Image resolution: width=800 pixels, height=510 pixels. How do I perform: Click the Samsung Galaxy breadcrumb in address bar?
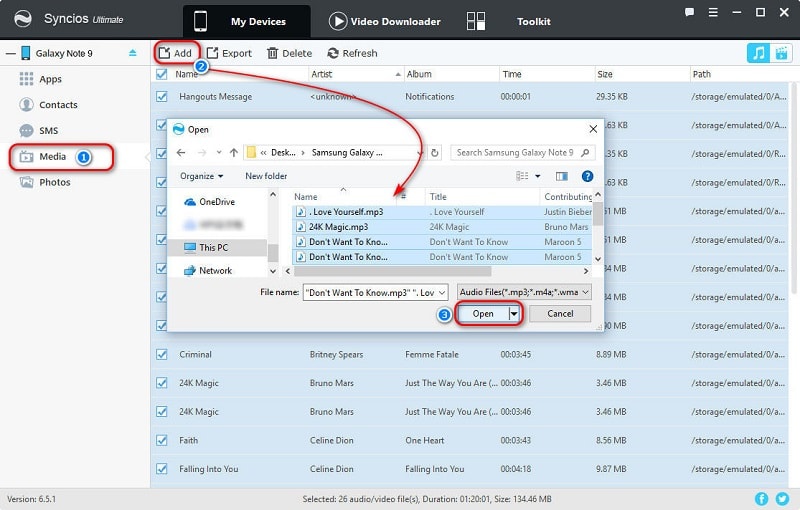[347, 152]
